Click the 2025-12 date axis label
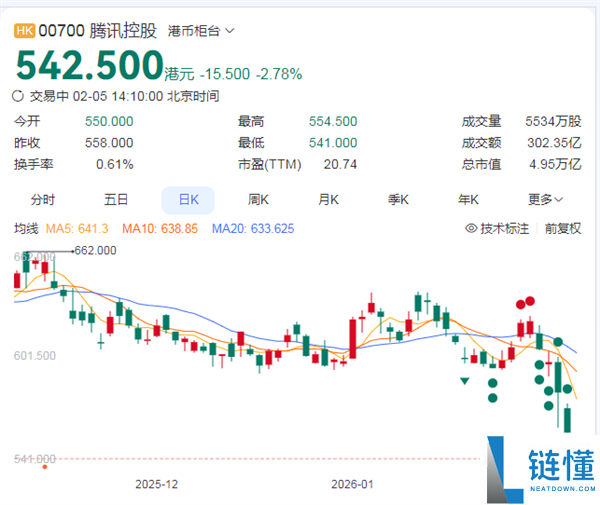The height and width of the screenshot is (505, 600). point(157,484)
